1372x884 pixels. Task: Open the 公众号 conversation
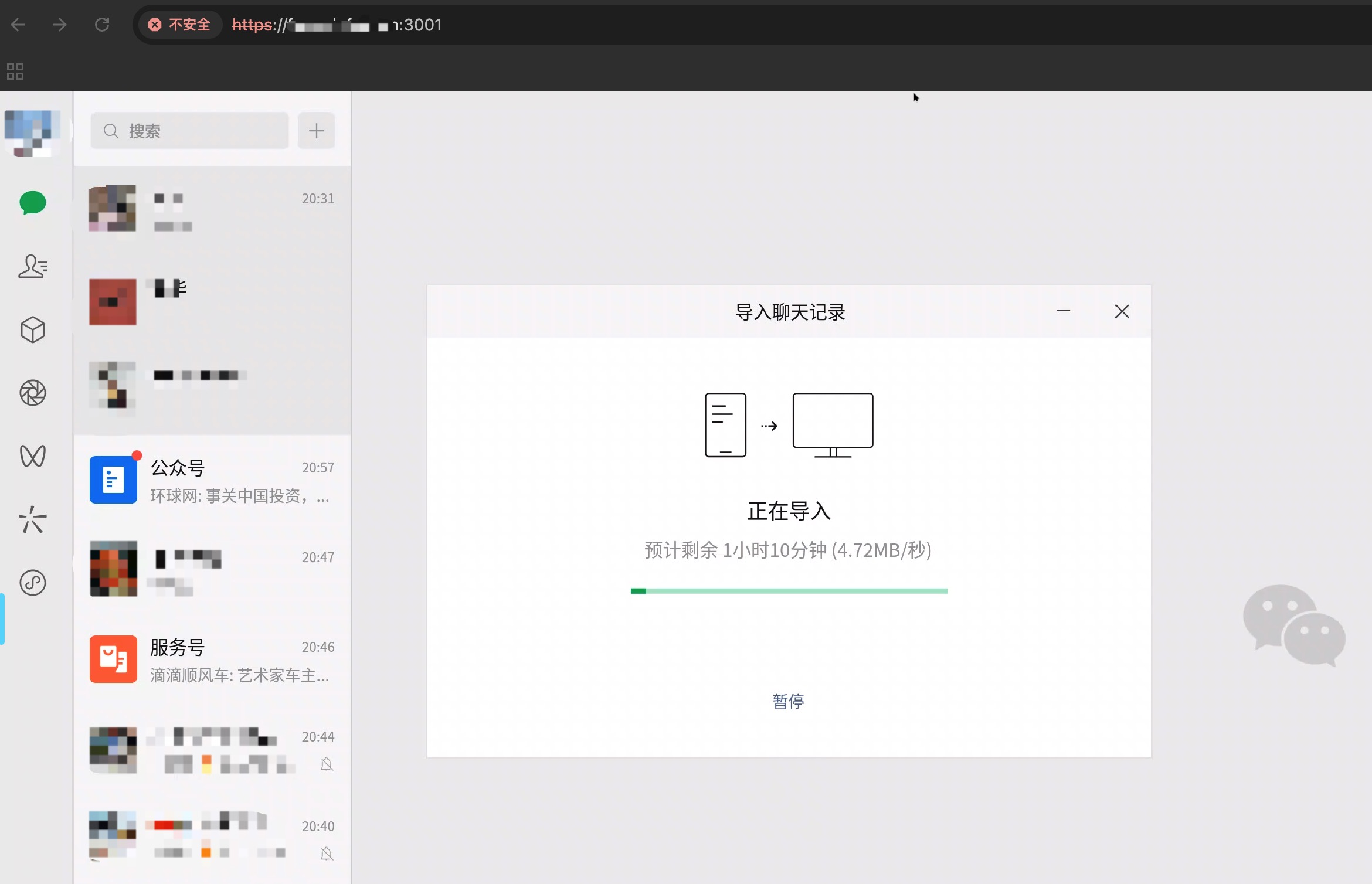[212, 481]
